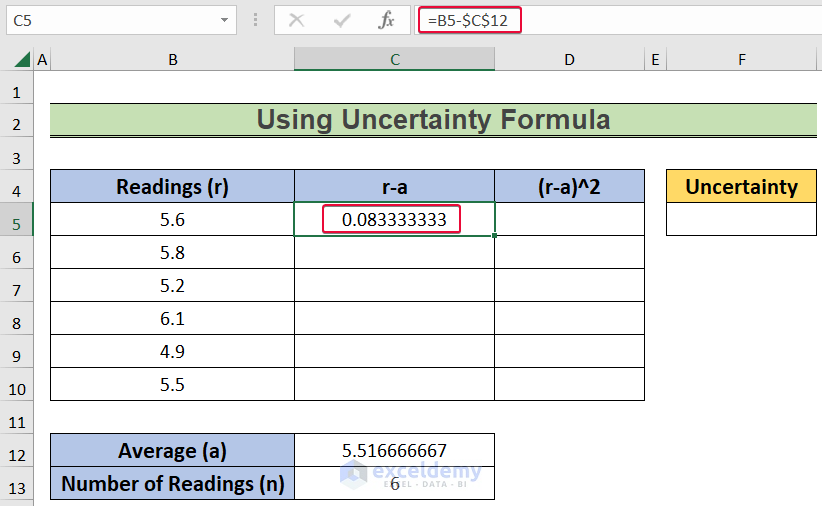
Task: Select row 5 header
Action: [x=16, y=220]
